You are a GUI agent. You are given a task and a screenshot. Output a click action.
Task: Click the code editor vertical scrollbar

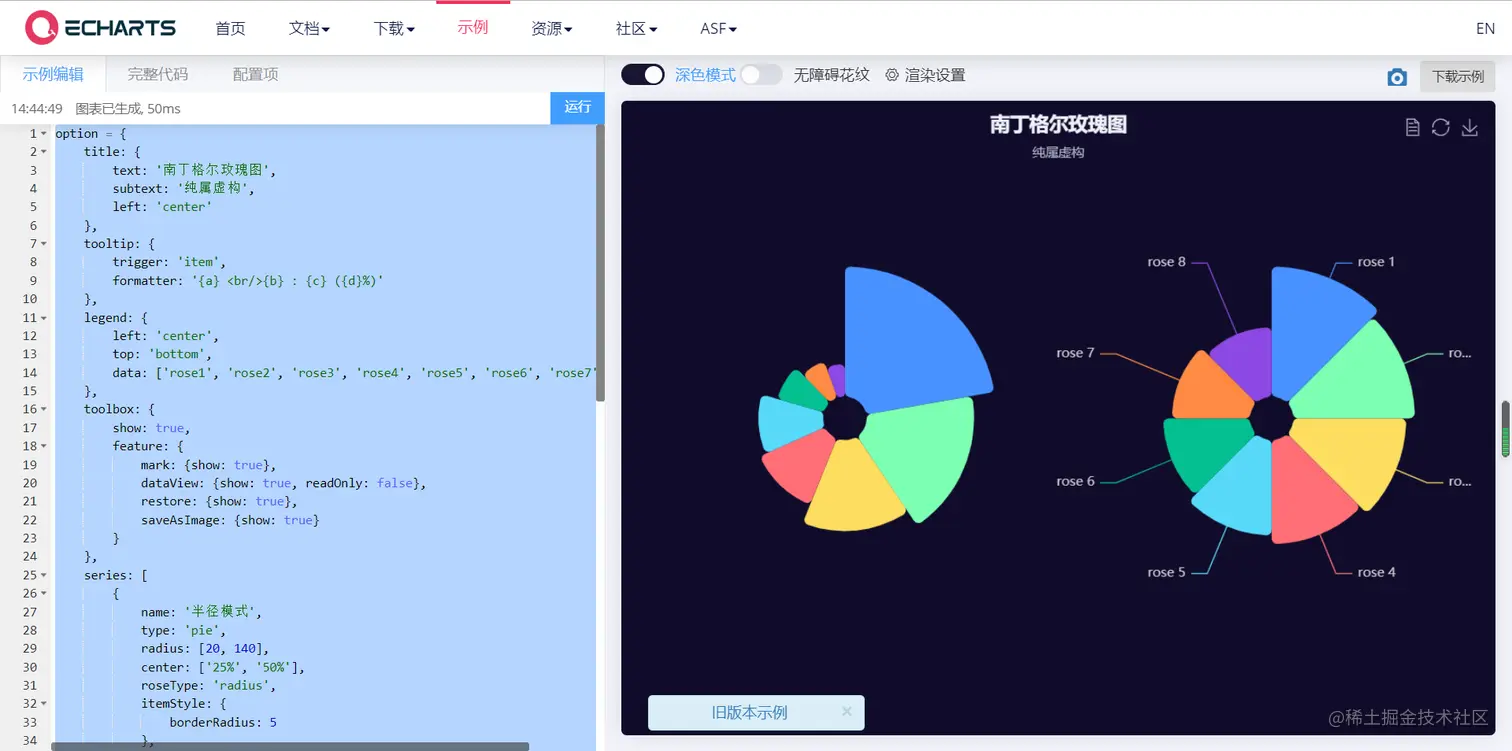[600, 262]
